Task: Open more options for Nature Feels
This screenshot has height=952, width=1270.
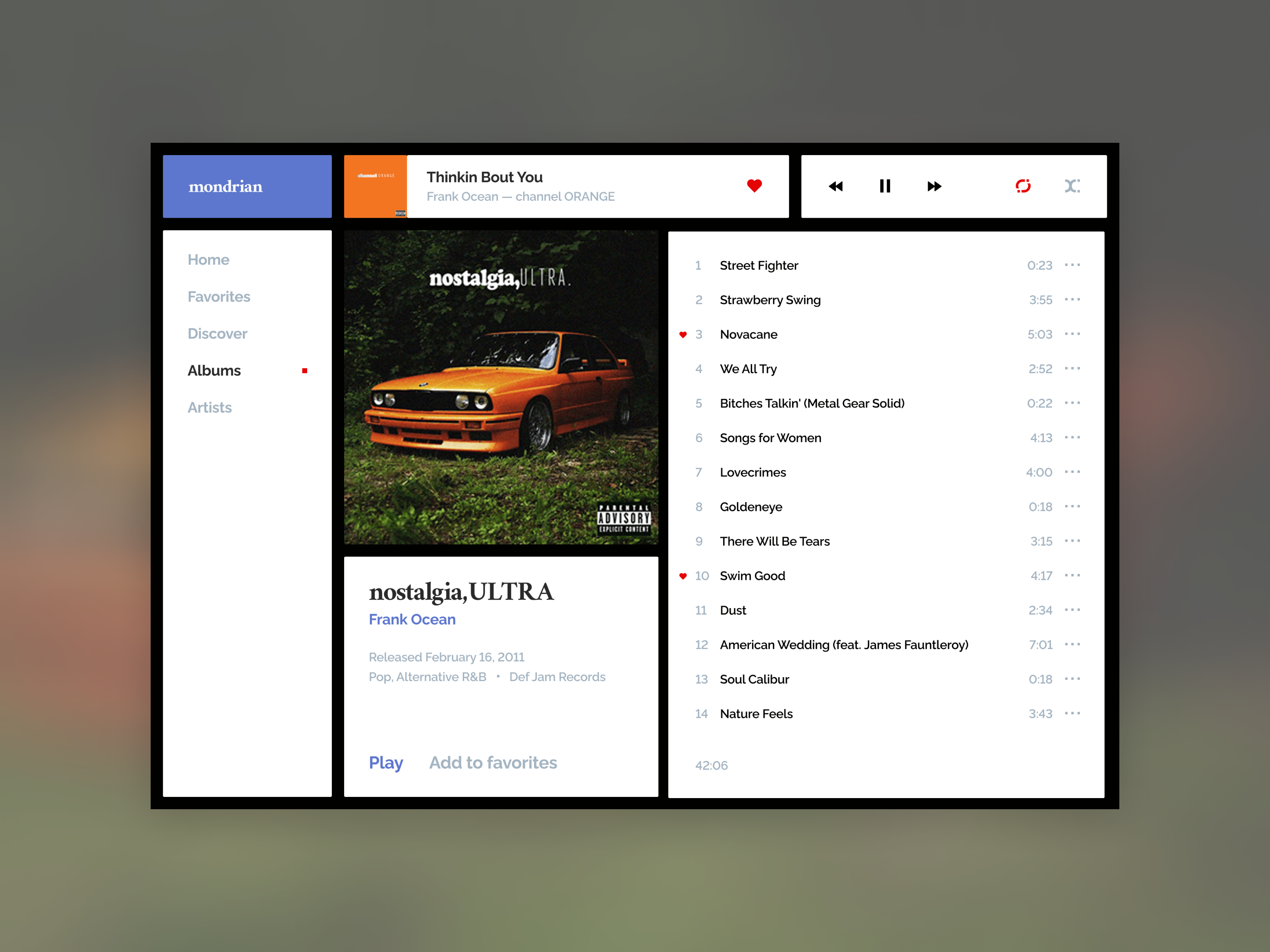Action: (x=1072, y=713)
